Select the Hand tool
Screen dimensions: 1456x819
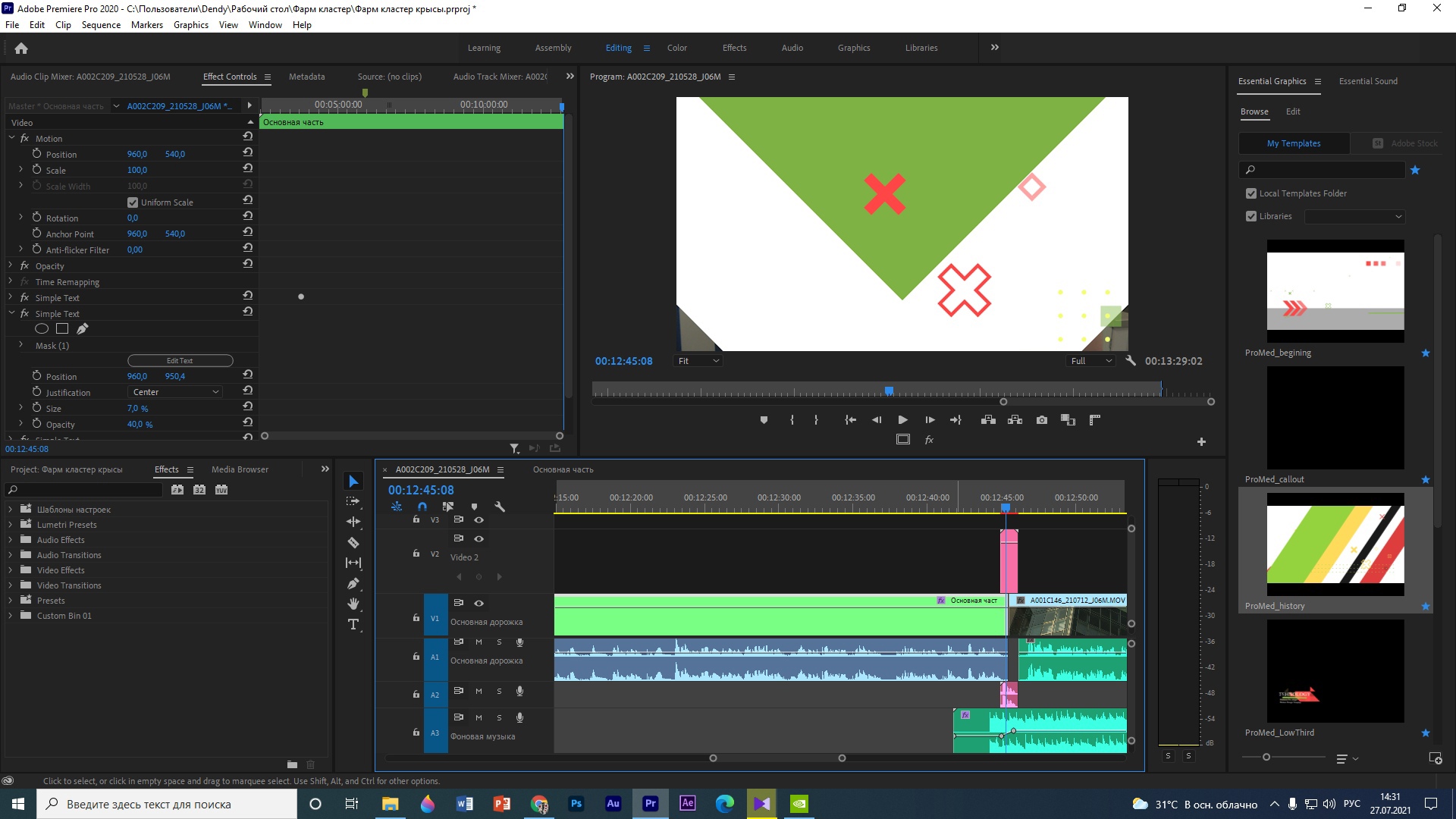point(353,604)
